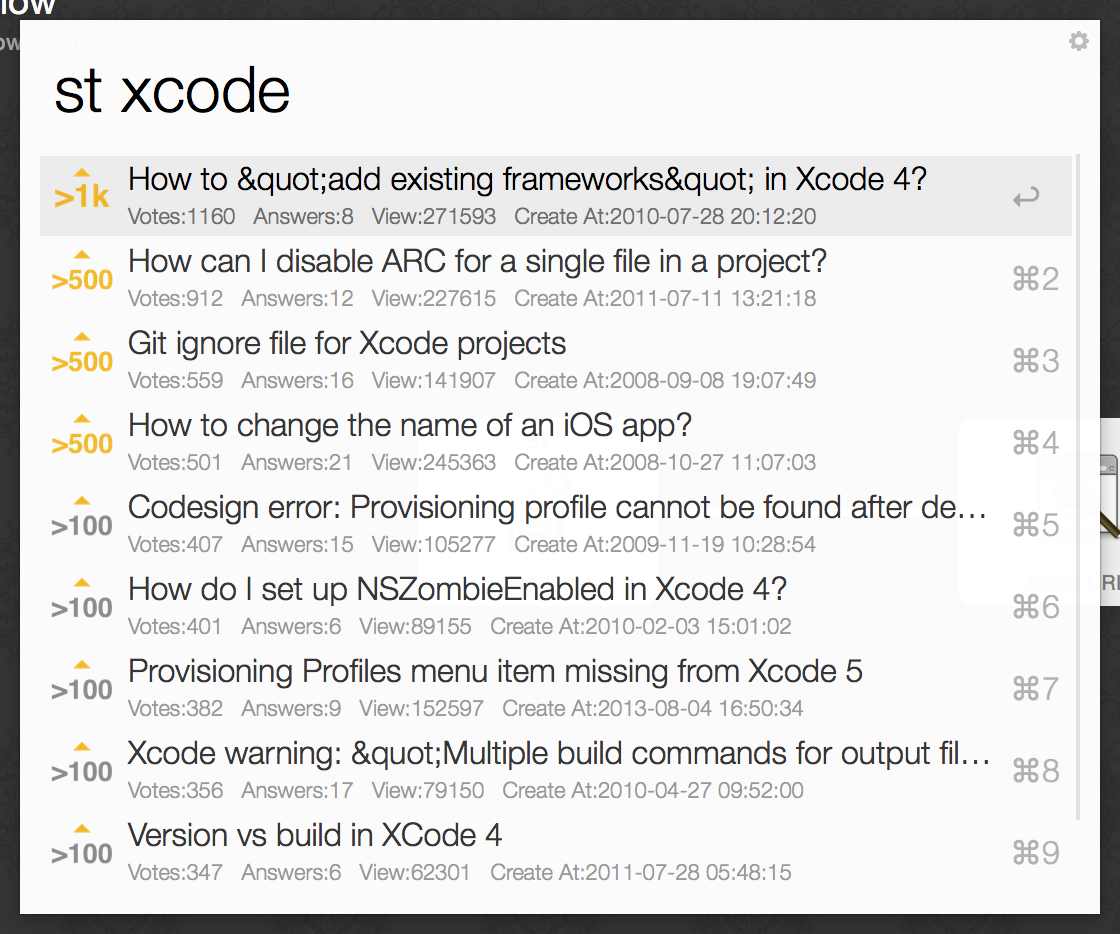Click >100 badge for Version vs build result
Viewport: 1120px width, 934px height.
pyautogui.click(x=82, y=846)
